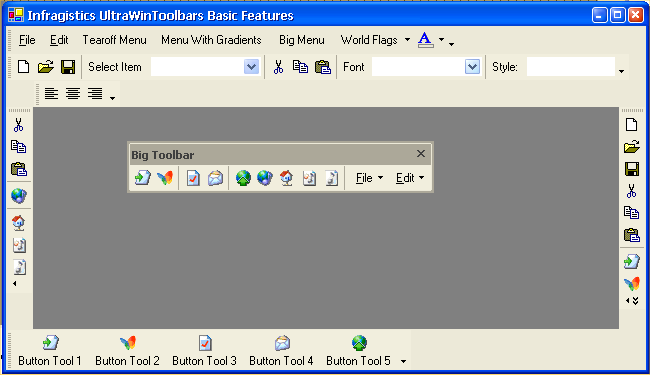
Task: Click plain globe icon in Big Toolbar
Action: coord(265,178)
